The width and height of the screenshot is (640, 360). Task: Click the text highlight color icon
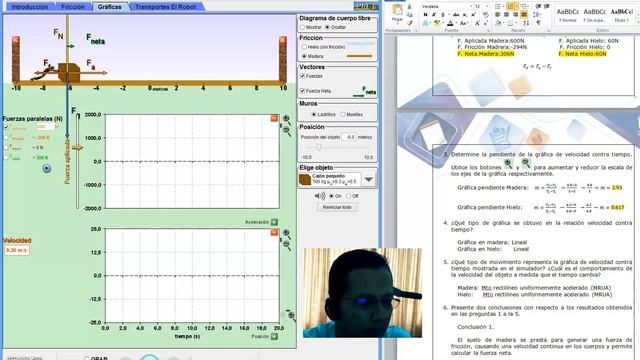[x=437, y=24]
